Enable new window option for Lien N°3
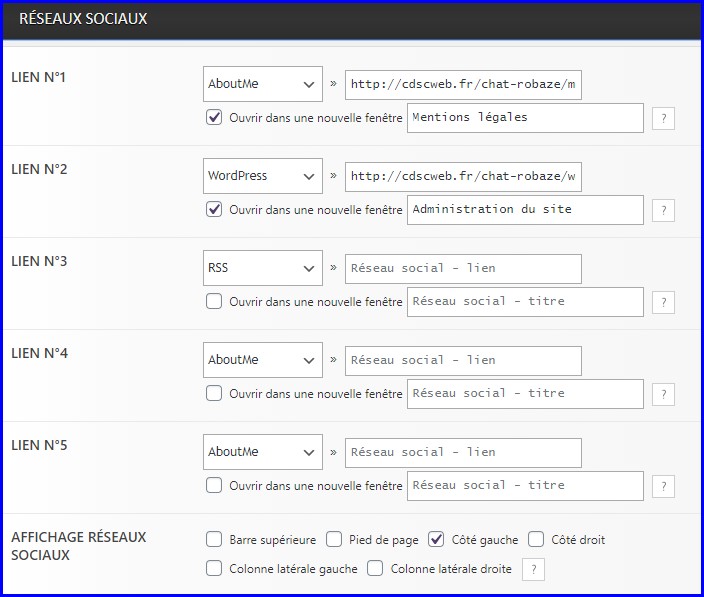This screenshot has height=597, width=704. tap(214, 301)
